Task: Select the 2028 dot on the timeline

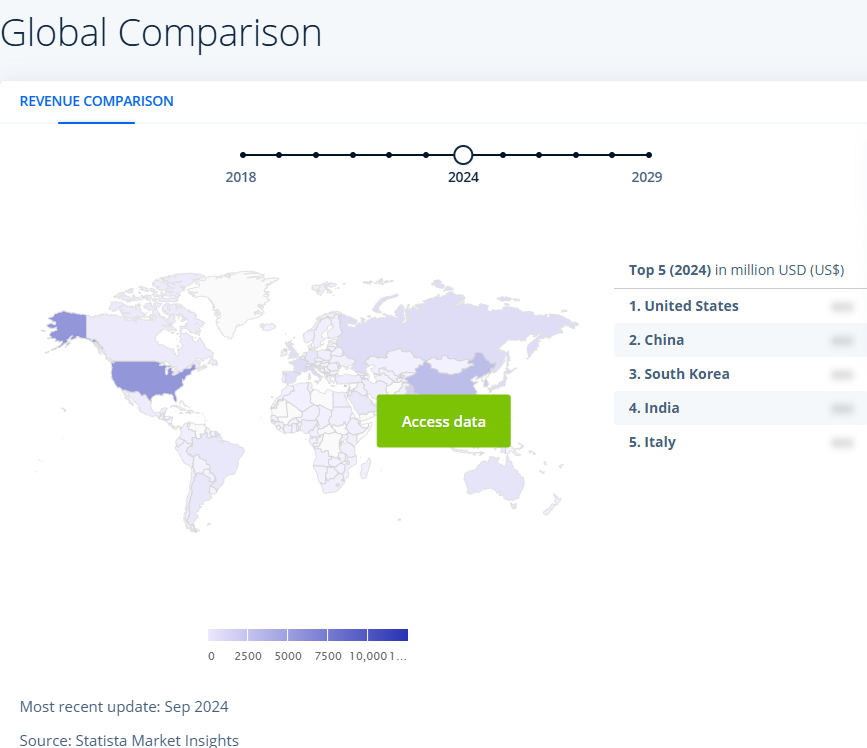Action: (x=612, y=155)
